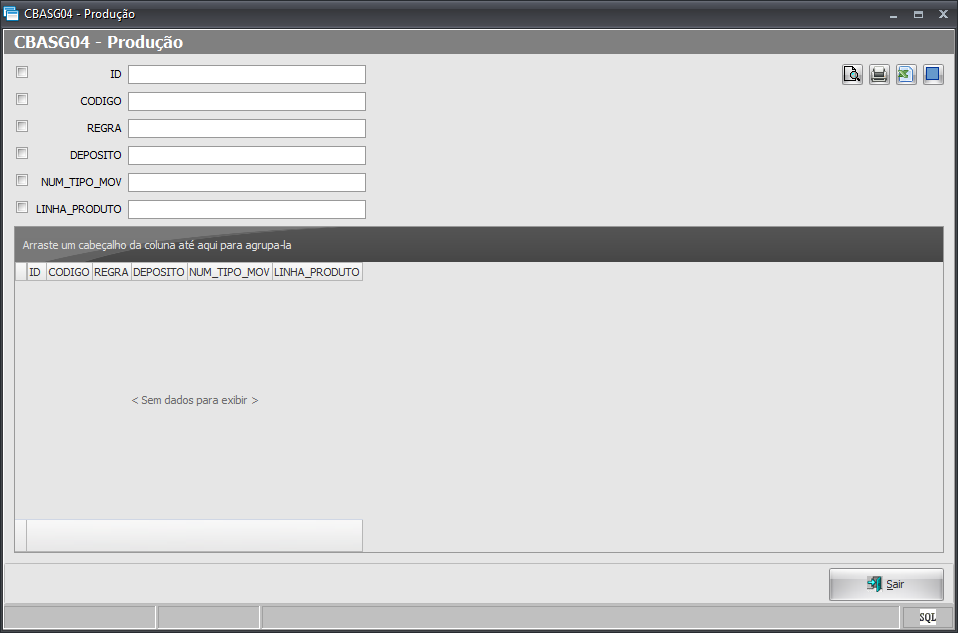Click the search document preview icon

[x=852, y=75]
